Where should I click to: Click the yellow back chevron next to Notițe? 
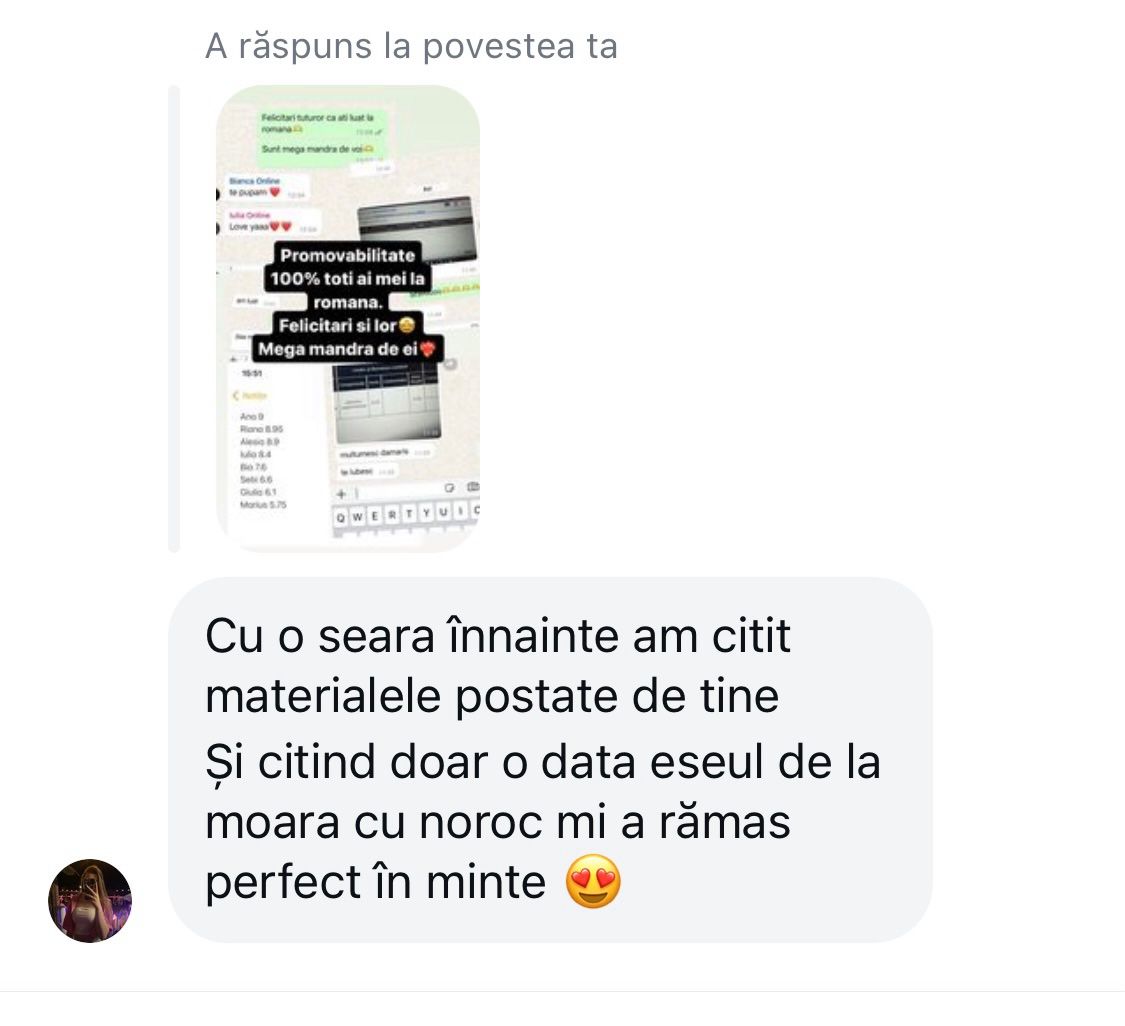point(236,395)
